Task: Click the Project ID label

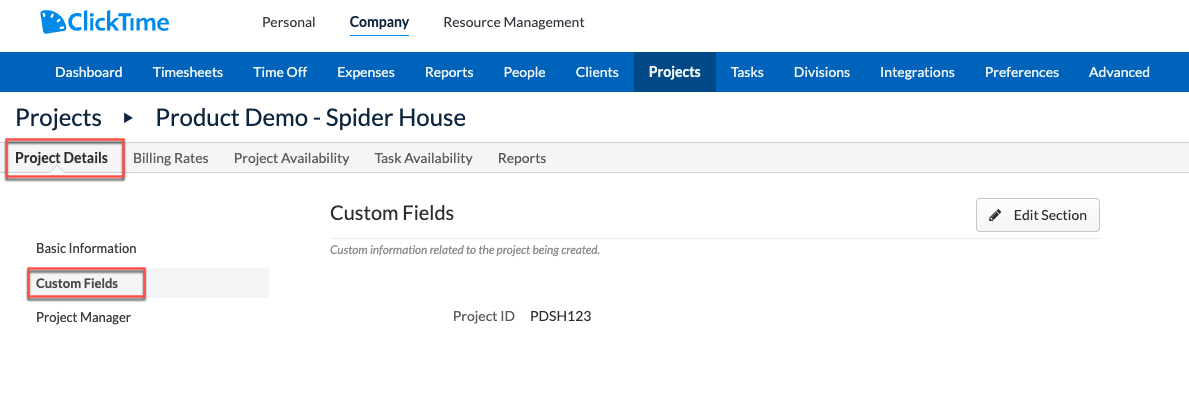Action: (484, 316)
